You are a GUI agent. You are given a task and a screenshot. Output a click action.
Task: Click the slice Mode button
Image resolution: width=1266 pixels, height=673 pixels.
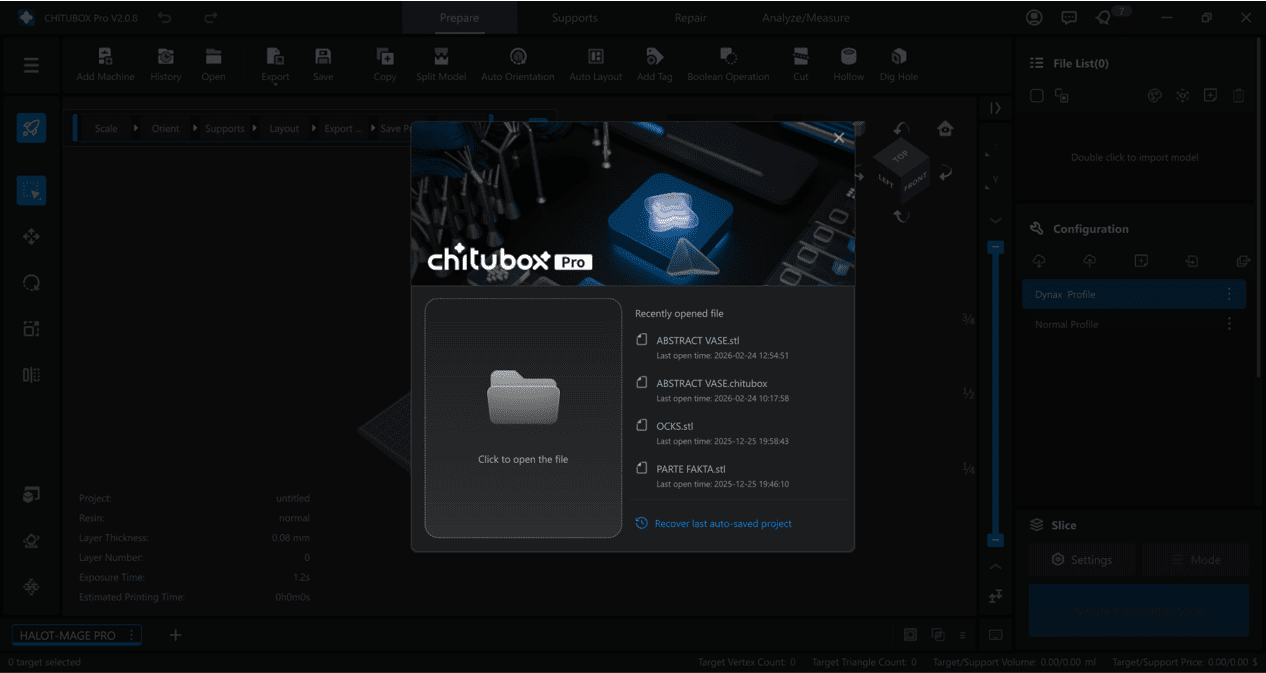pos(1196,560)
